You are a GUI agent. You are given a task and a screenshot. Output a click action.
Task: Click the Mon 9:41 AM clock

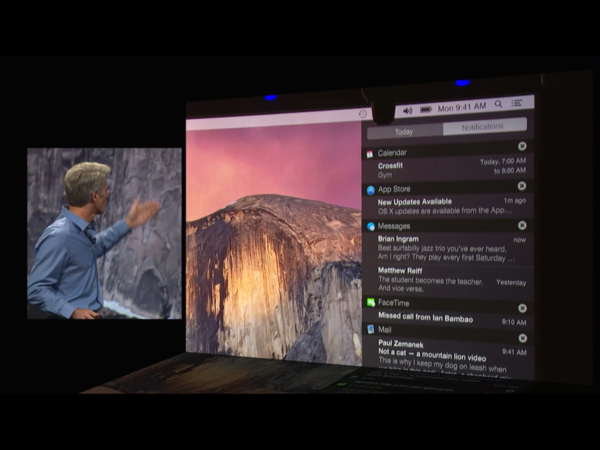pyautogui.click(x=462, y=107)
